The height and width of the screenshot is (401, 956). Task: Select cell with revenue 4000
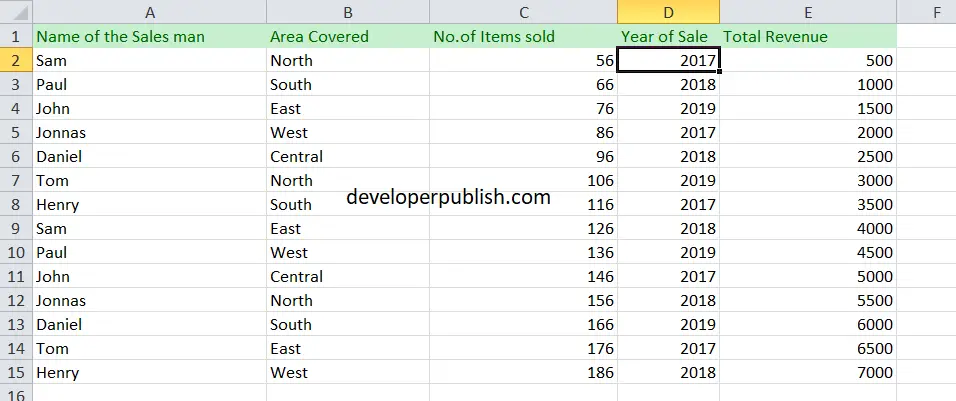pos(808,229)
